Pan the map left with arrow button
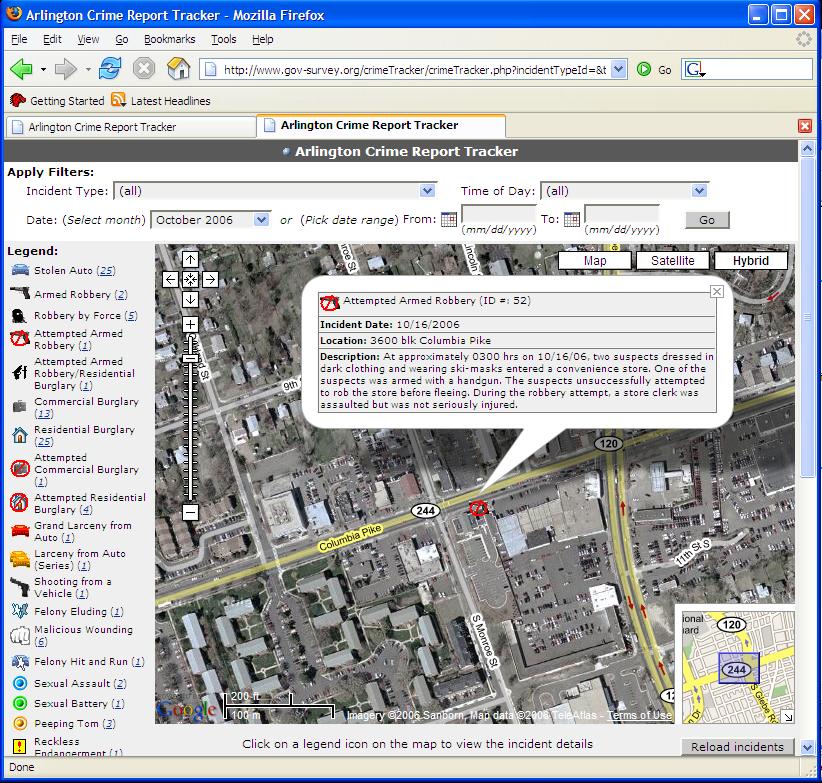The image size is (822, 783). (170, 279)
